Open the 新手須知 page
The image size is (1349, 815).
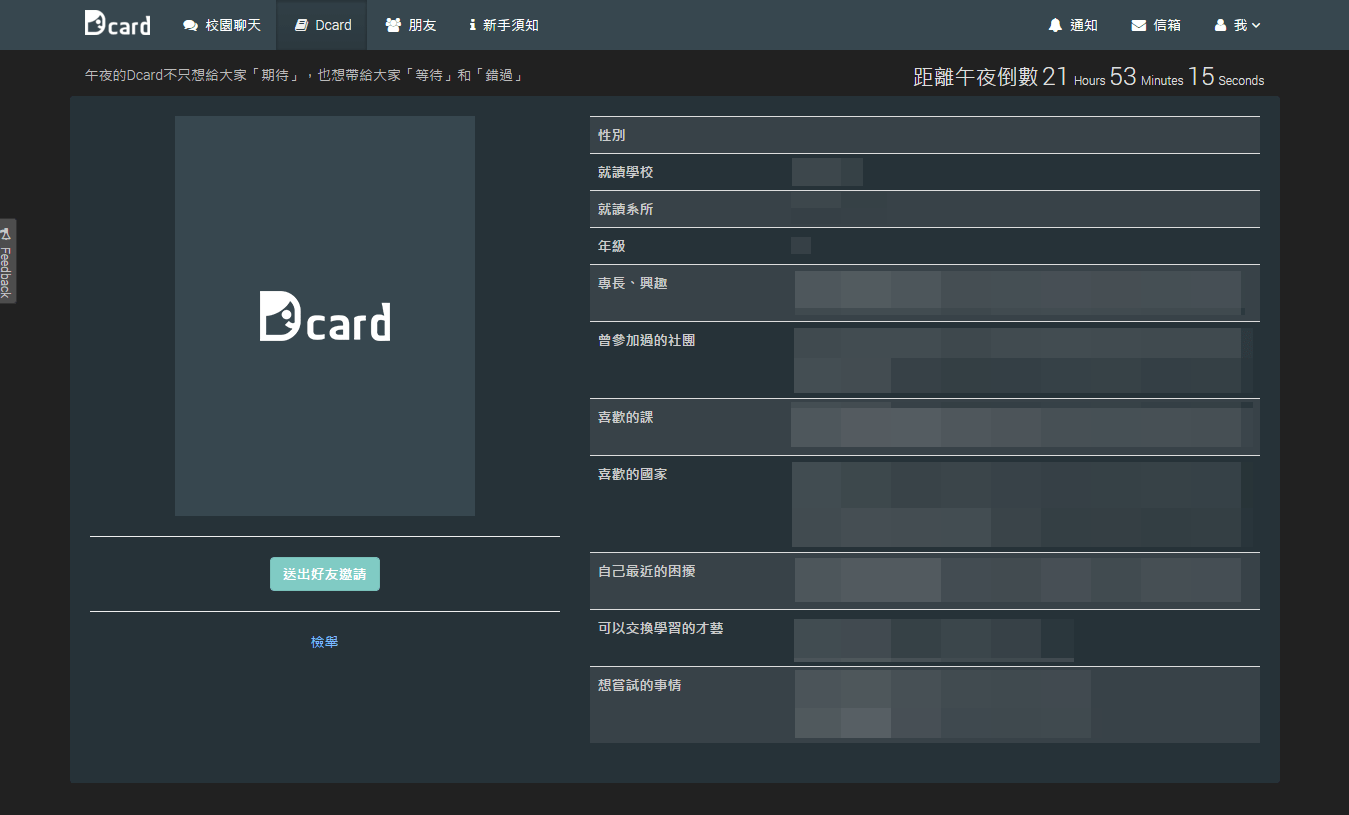point(504,24)
